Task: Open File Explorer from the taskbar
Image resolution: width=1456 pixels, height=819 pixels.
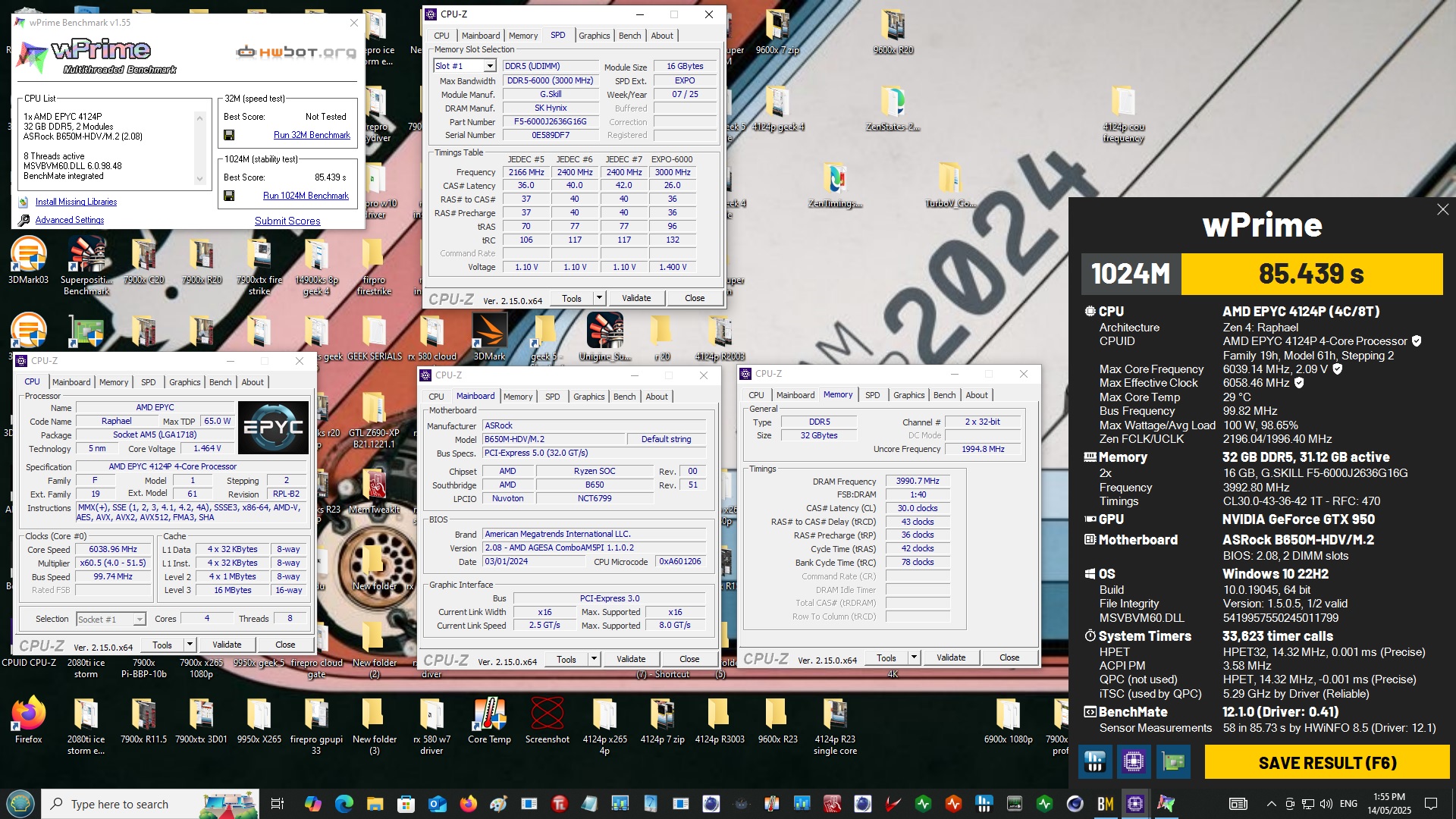Action: 375,804
